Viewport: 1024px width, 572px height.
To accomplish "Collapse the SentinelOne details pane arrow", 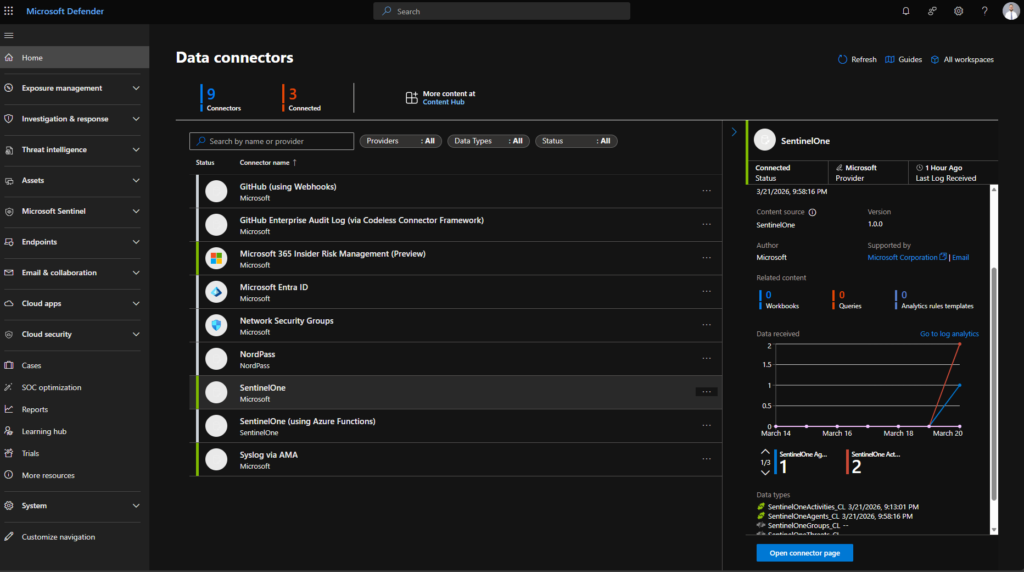I will [x=734, y=131].
